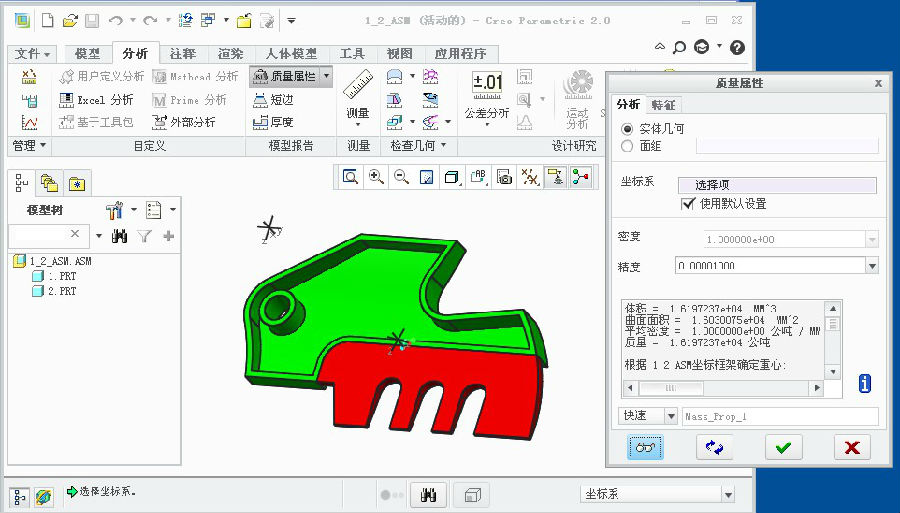Viewport: 900px width, 513px height.
Task: Click the preview eyeglasses button in dialog
Action: pyautogui.click(x=646, y=448)
